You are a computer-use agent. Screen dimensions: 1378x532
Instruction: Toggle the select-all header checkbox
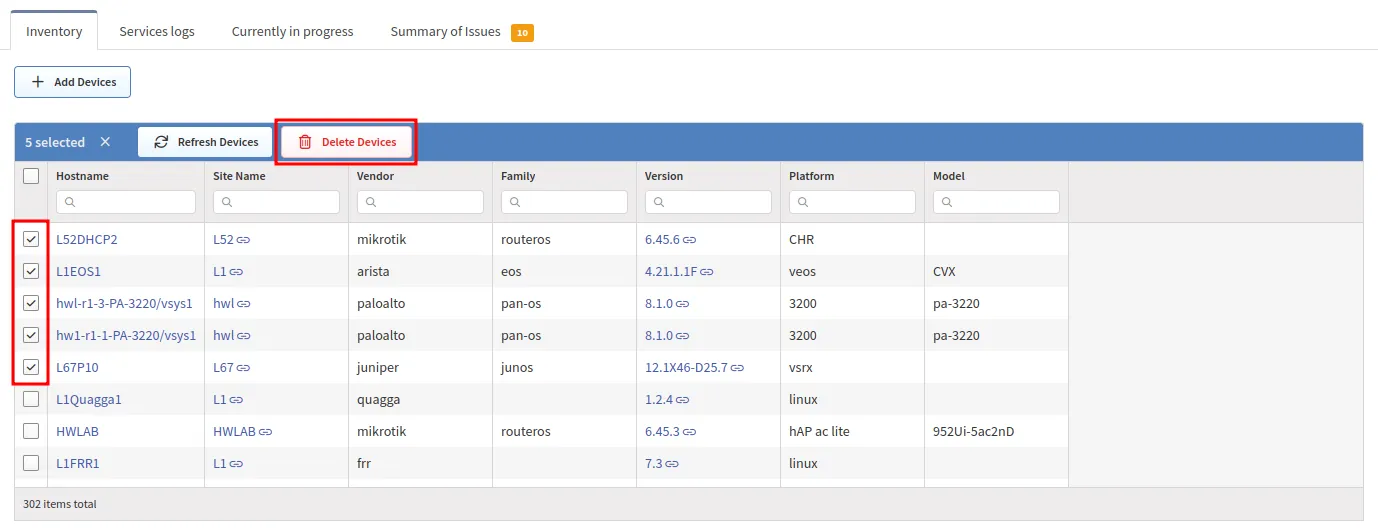[x=31, y=176]
